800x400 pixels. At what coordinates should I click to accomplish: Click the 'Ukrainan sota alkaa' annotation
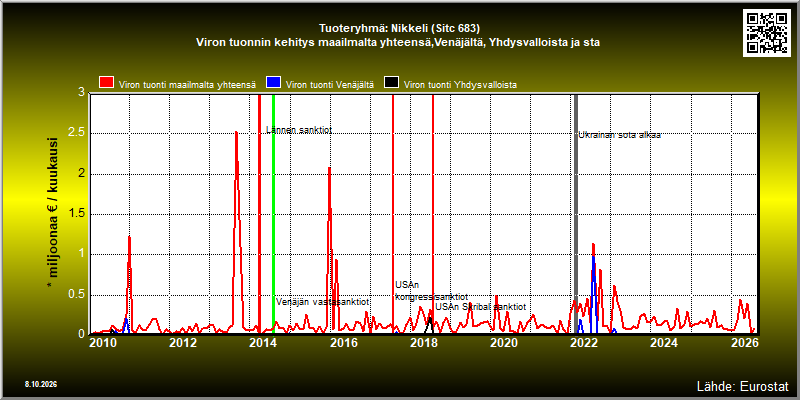(619, 135)
